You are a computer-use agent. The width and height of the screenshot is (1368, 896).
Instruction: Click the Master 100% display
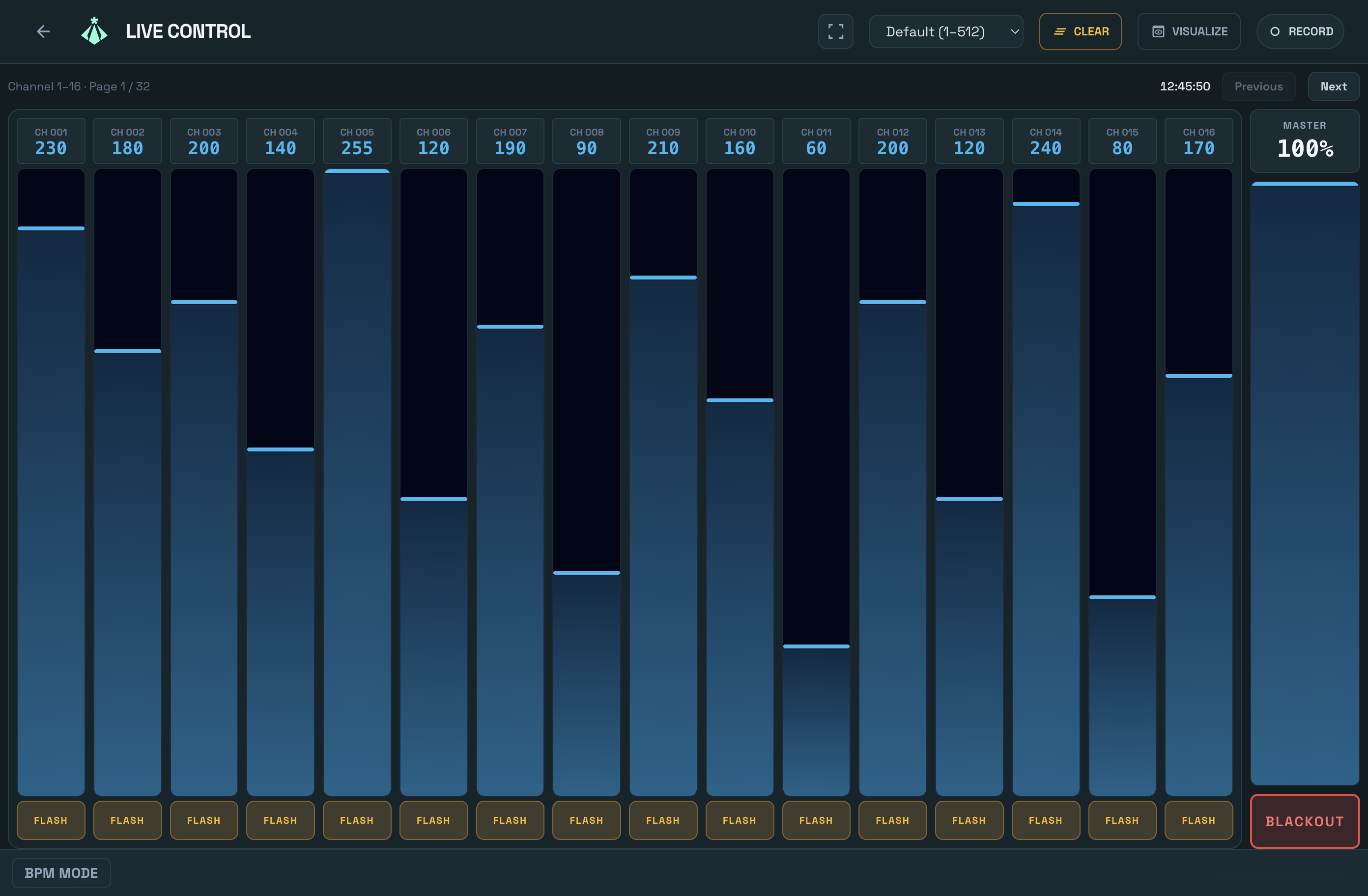(1304, 141)
